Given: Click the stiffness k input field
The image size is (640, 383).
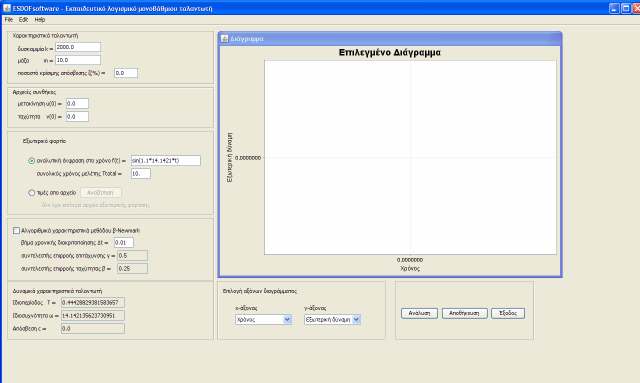Looking at the screenshot, I should pos(78,47).
